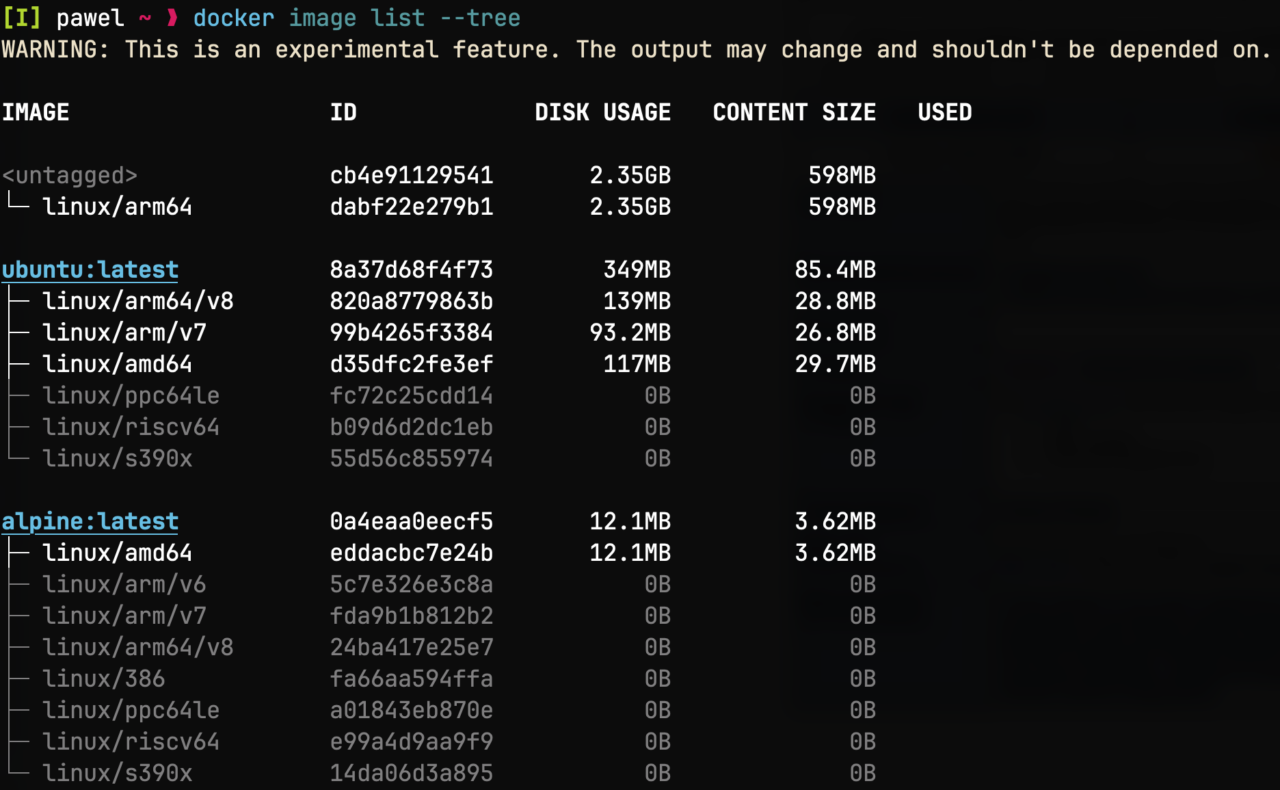This screenshot has height=790, width=1280.
Task: Click the ubuntu:latest image link
Action: 89,269
